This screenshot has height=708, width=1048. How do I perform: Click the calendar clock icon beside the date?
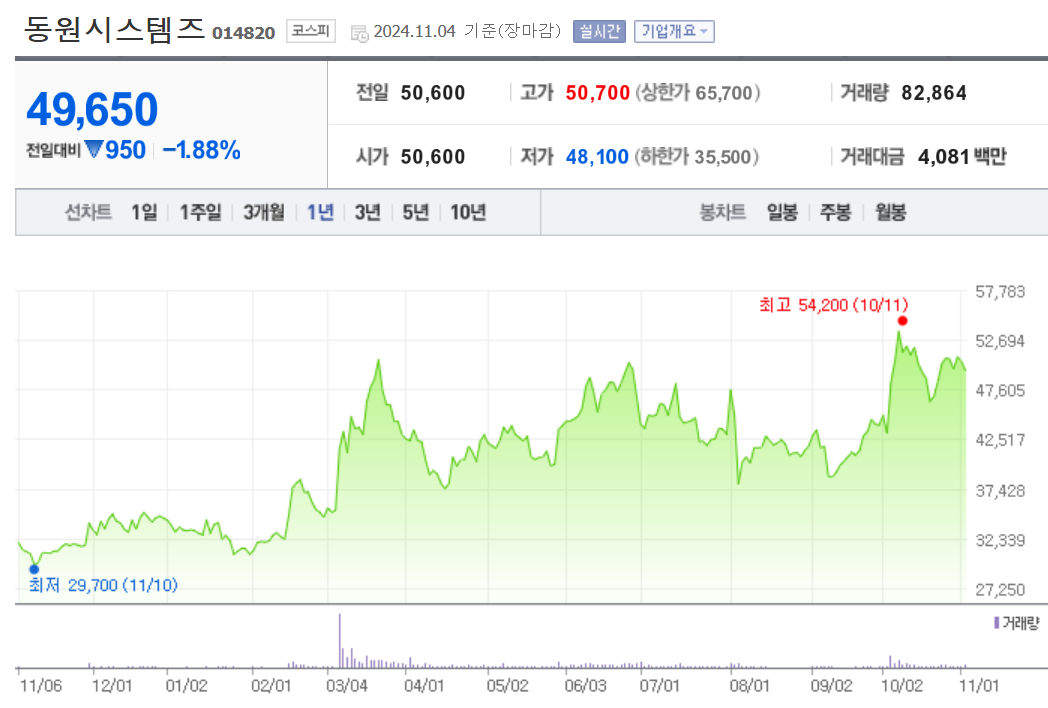coord(360,33)
